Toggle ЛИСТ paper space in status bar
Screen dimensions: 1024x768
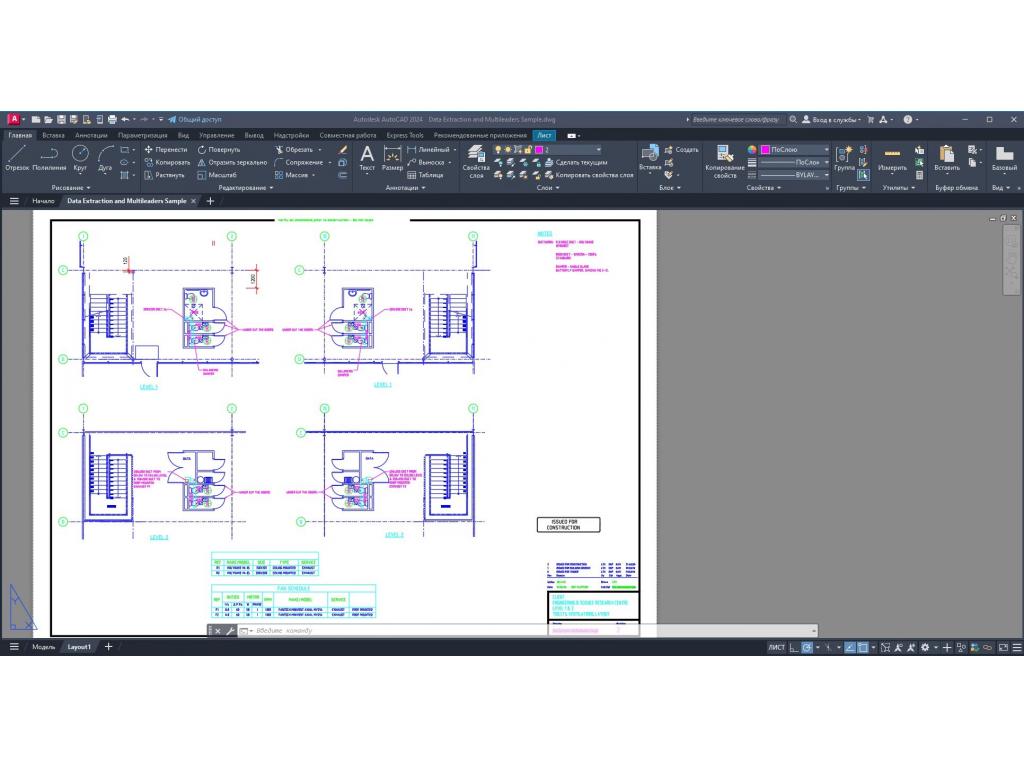tap(776, 647)
